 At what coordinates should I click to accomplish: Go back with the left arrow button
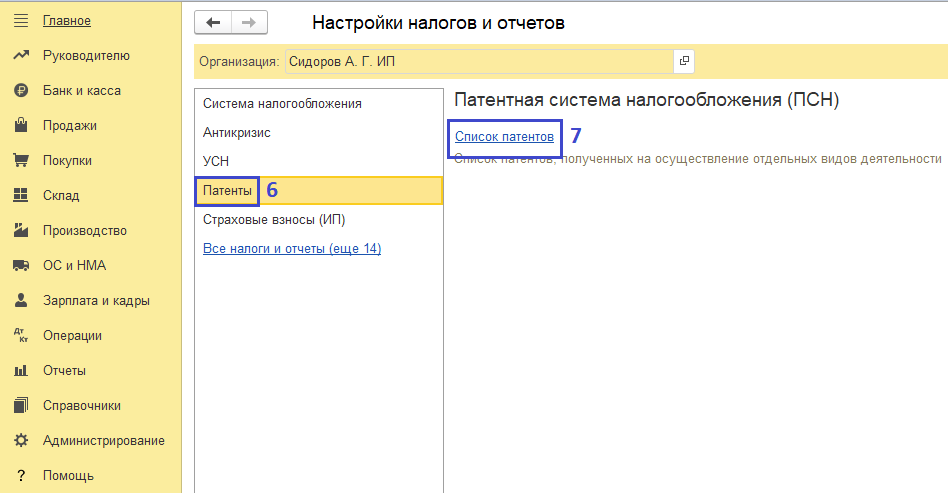[212, 23]
